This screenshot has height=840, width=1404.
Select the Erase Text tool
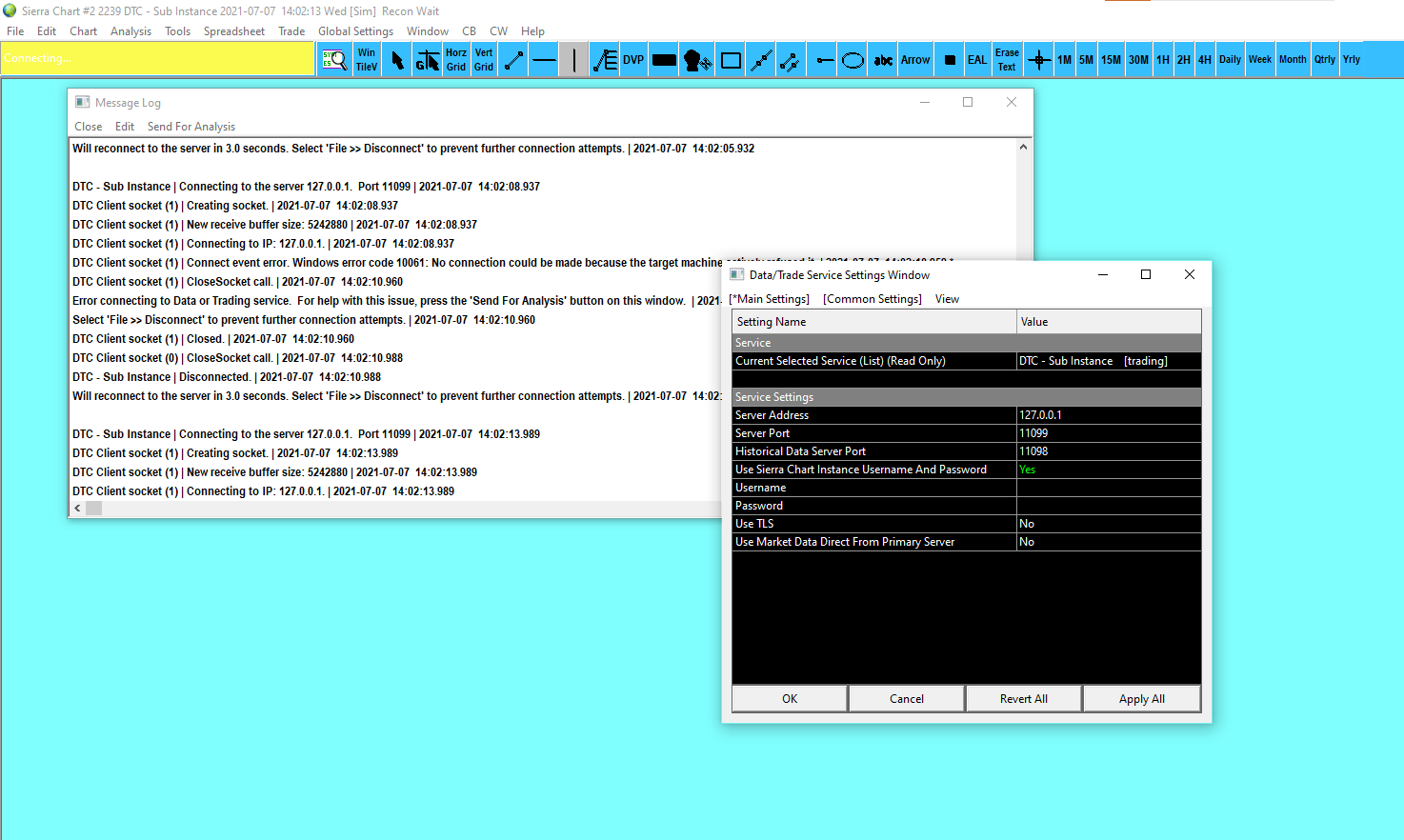(x=1007, y=60)
